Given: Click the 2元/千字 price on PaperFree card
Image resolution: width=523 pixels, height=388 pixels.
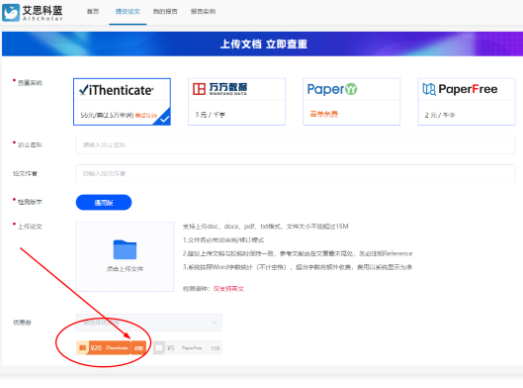Looking at the screenshot, I should 440,115.
